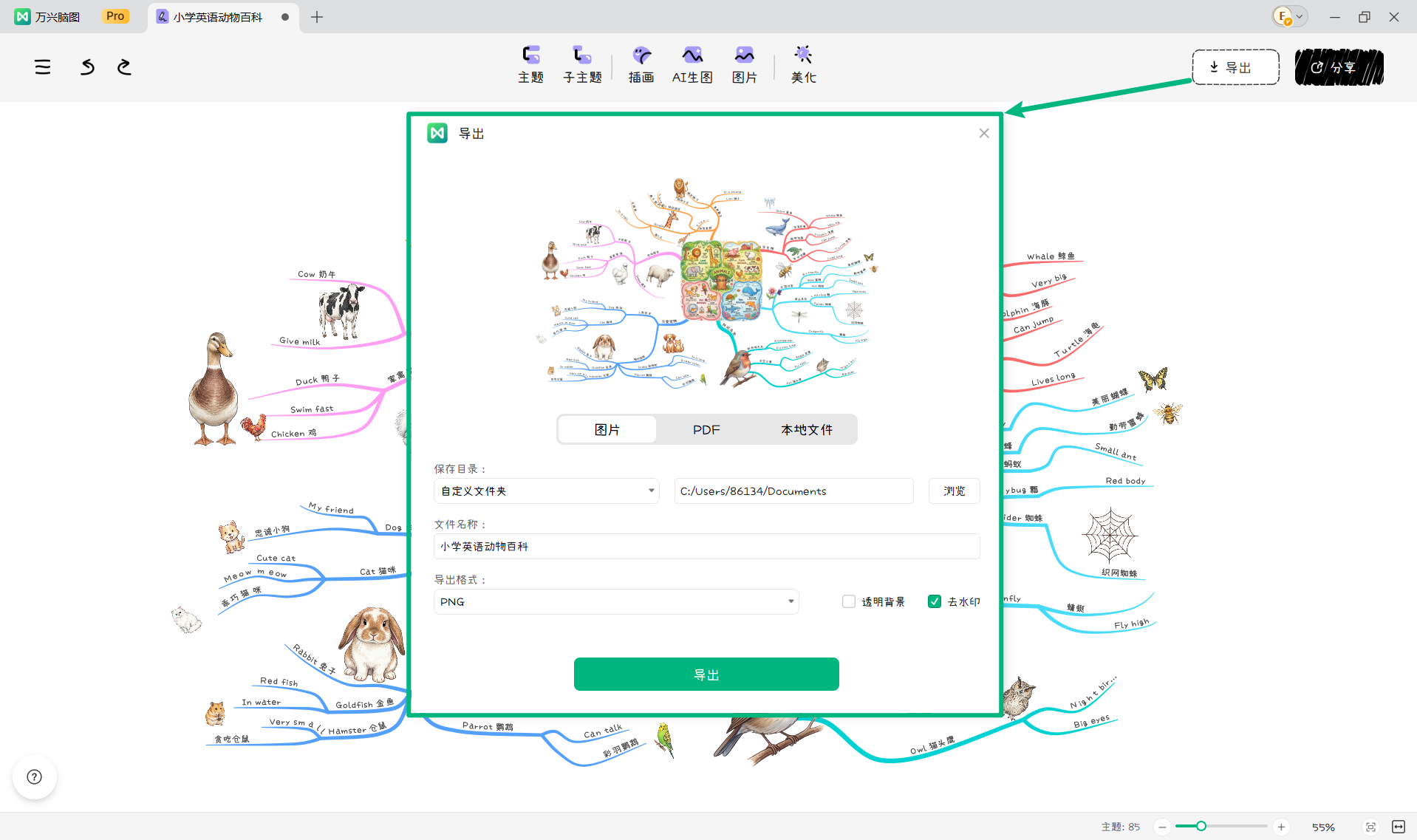Image resolution: width=1417 pixels, height=840 pixels.
Task: Toggle the fit-width icon in status bar
Action: 1399,827
